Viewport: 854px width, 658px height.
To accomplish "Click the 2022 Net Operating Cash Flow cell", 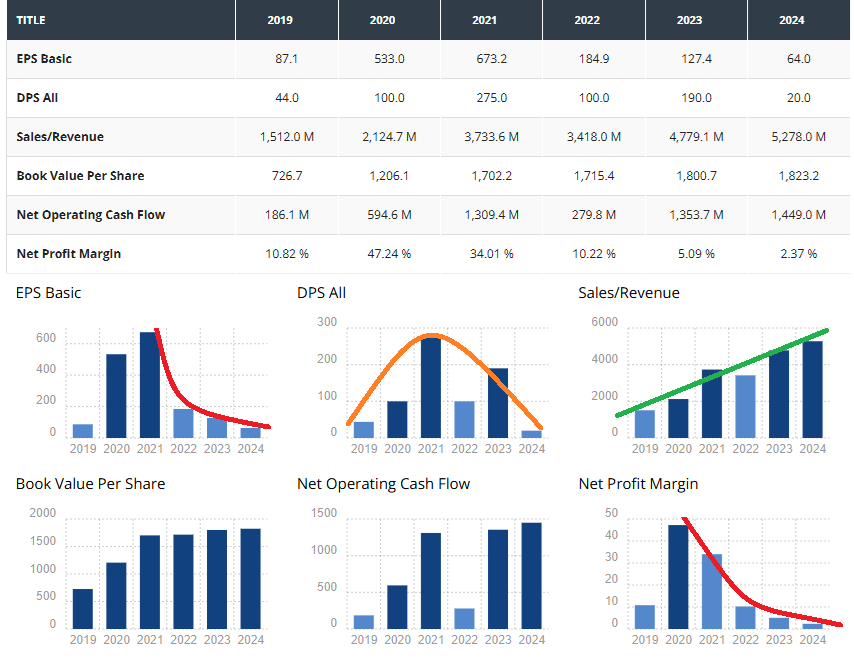I will [x=594, y=215].
